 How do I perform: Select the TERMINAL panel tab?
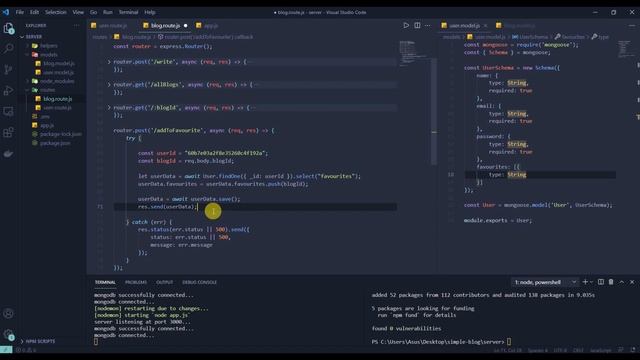[x=105, y=282]
